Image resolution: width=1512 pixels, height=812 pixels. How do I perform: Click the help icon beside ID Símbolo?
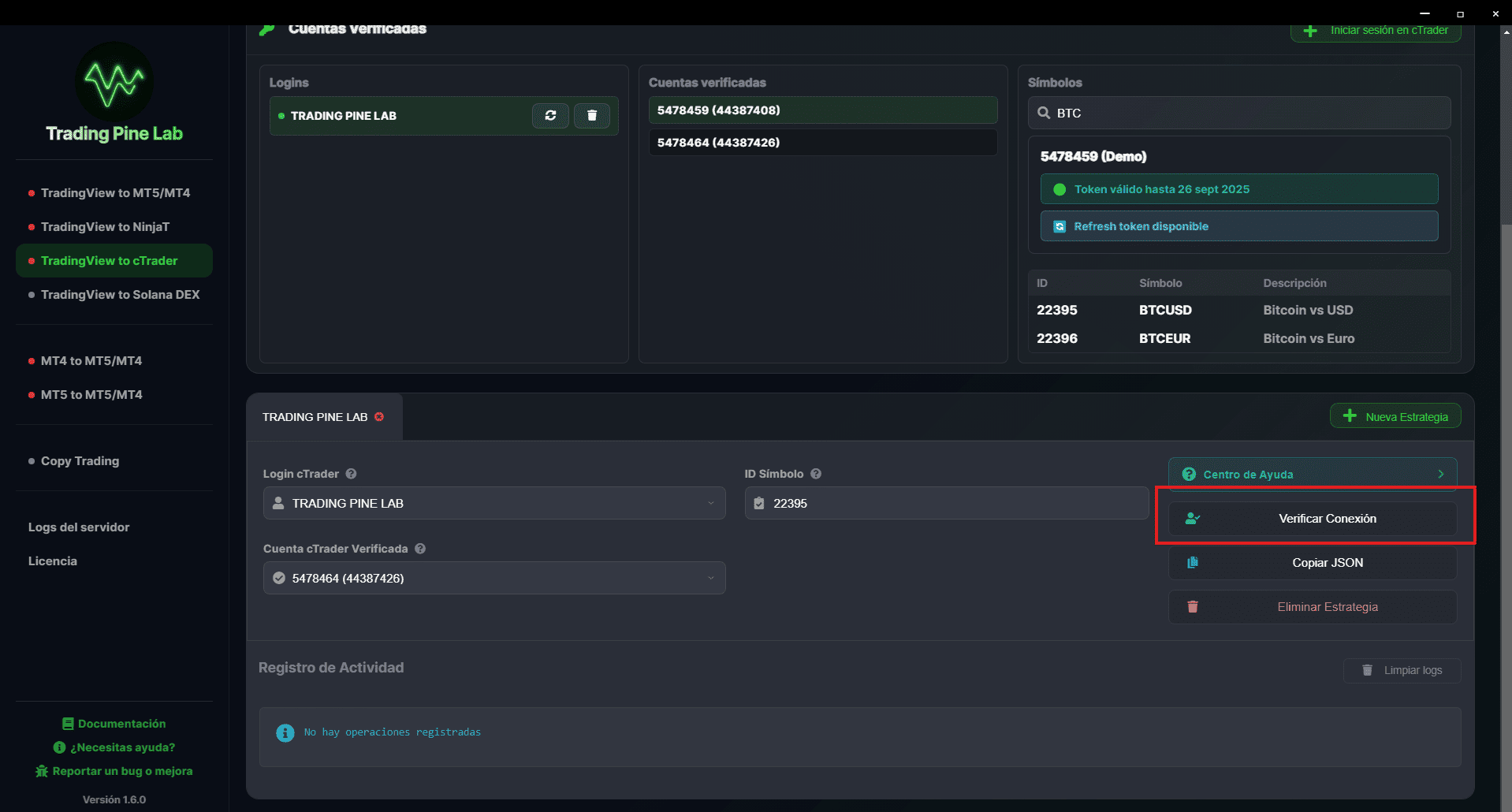click(x=816, y=474)
